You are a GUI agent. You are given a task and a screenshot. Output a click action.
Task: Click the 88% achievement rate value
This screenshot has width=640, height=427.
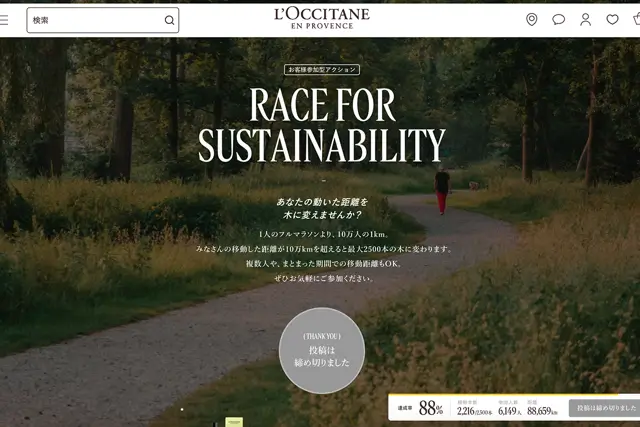431,408
